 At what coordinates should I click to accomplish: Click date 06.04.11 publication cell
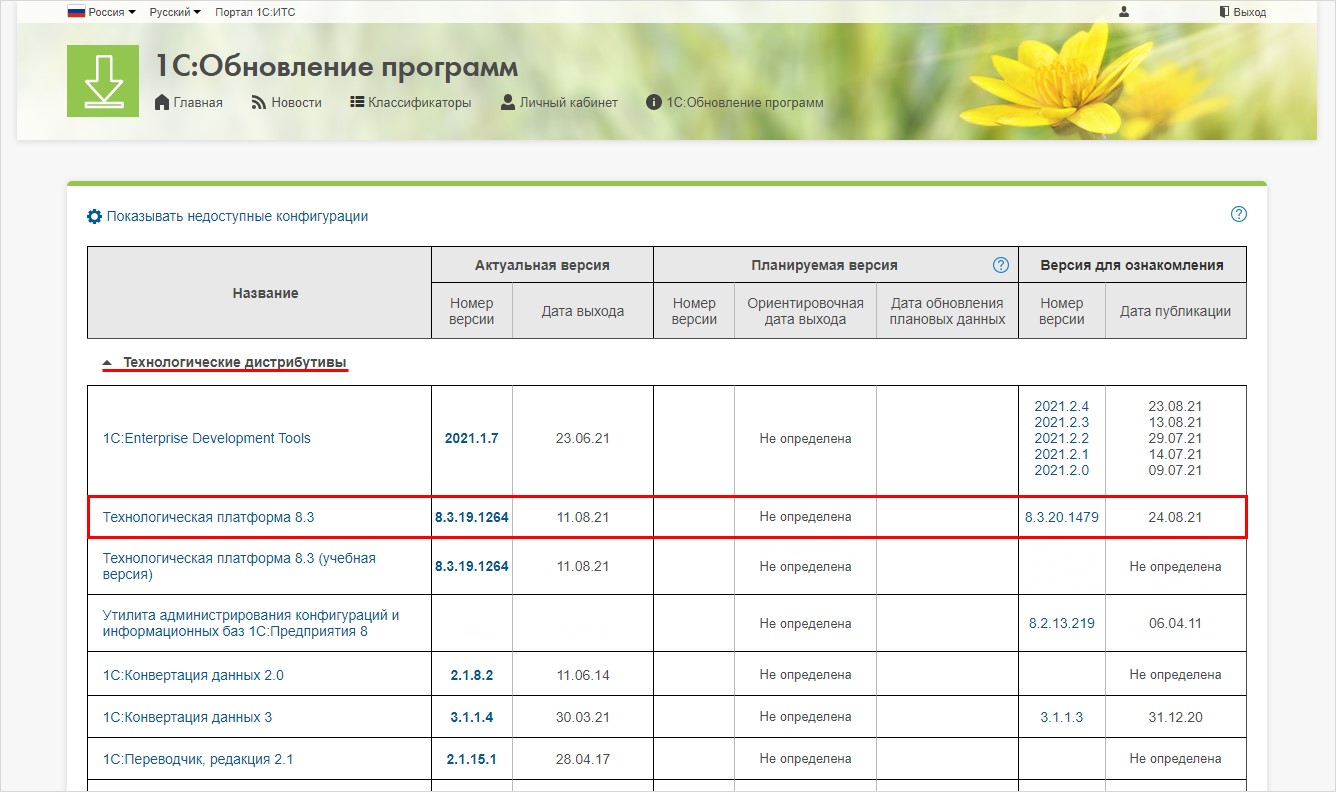[1175, 623]
